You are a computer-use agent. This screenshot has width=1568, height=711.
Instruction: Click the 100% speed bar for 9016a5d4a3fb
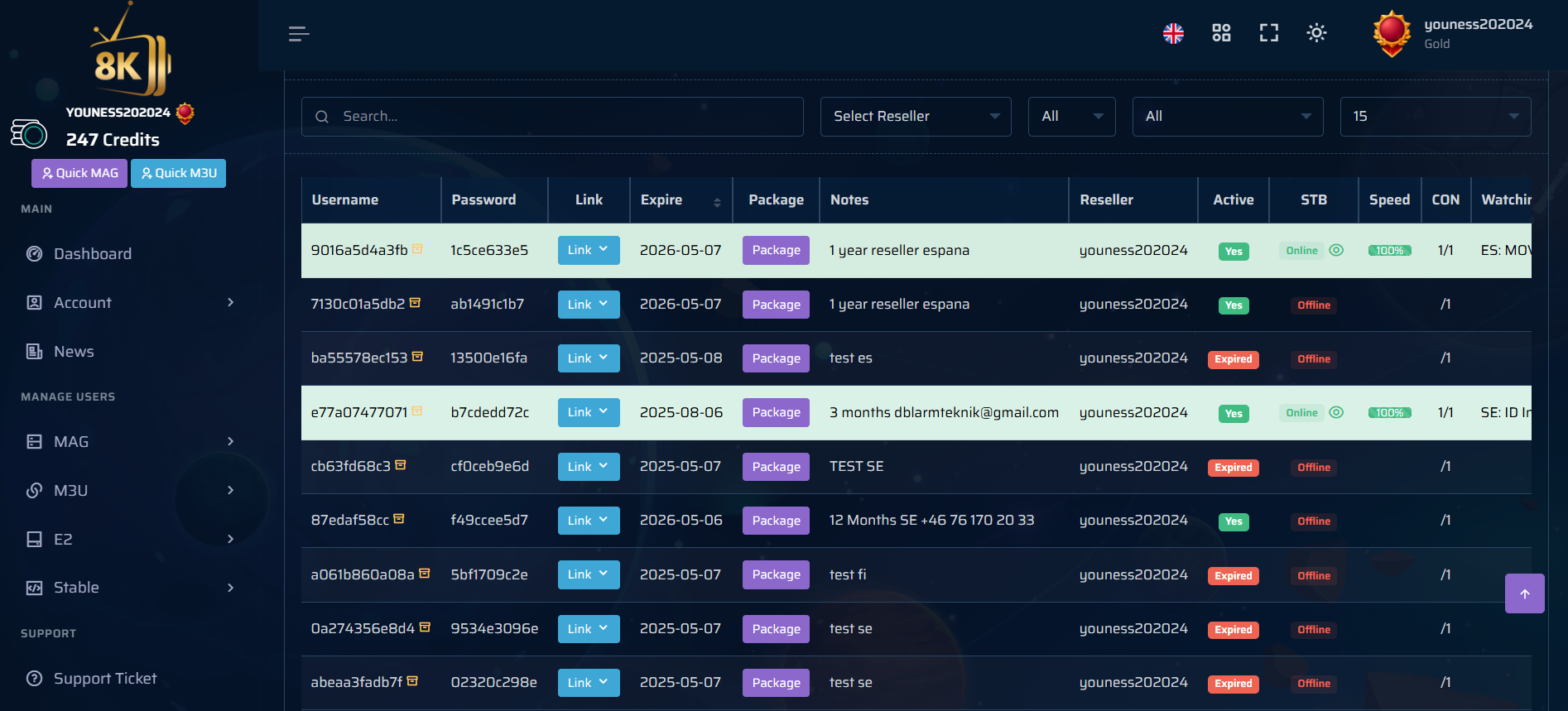click(1390, 251)
